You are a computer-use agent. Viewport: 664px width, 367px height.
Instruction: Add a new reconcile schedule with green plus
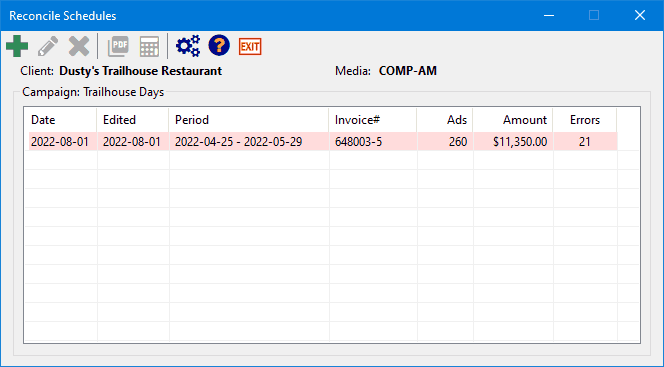tap(17, 46)
